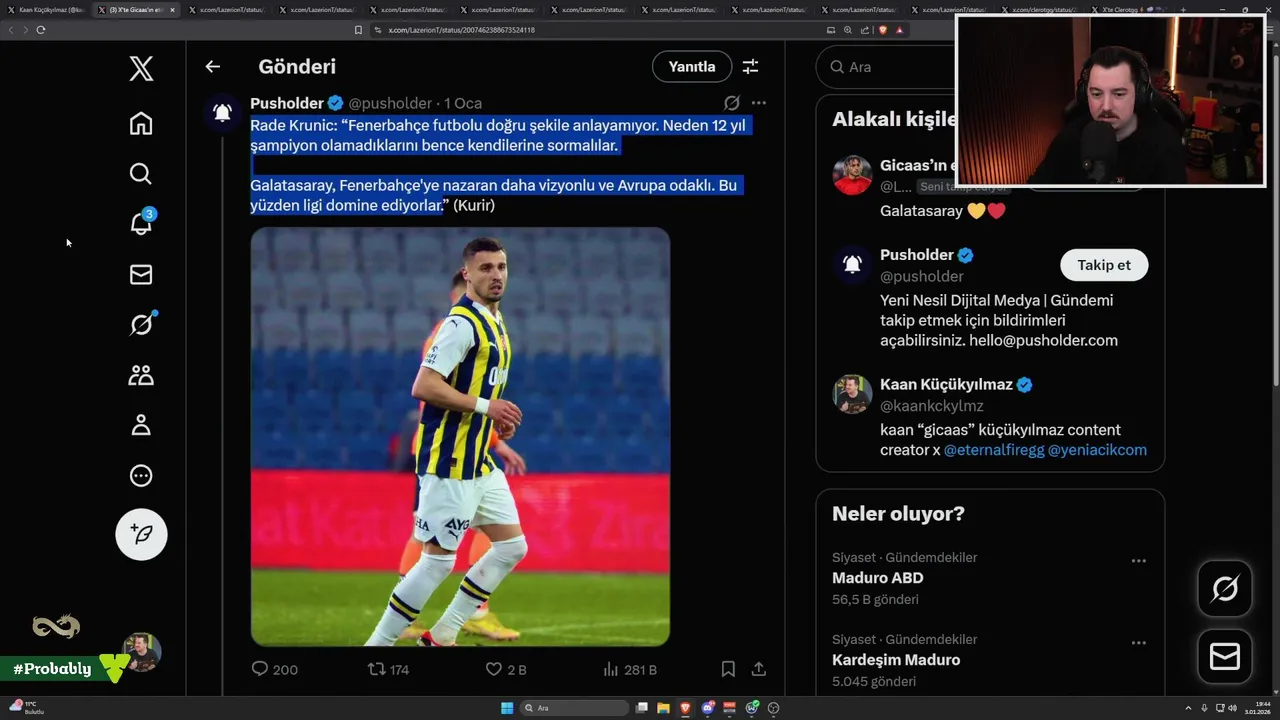Open Messages envelope in sidebar

pos(141,274)
